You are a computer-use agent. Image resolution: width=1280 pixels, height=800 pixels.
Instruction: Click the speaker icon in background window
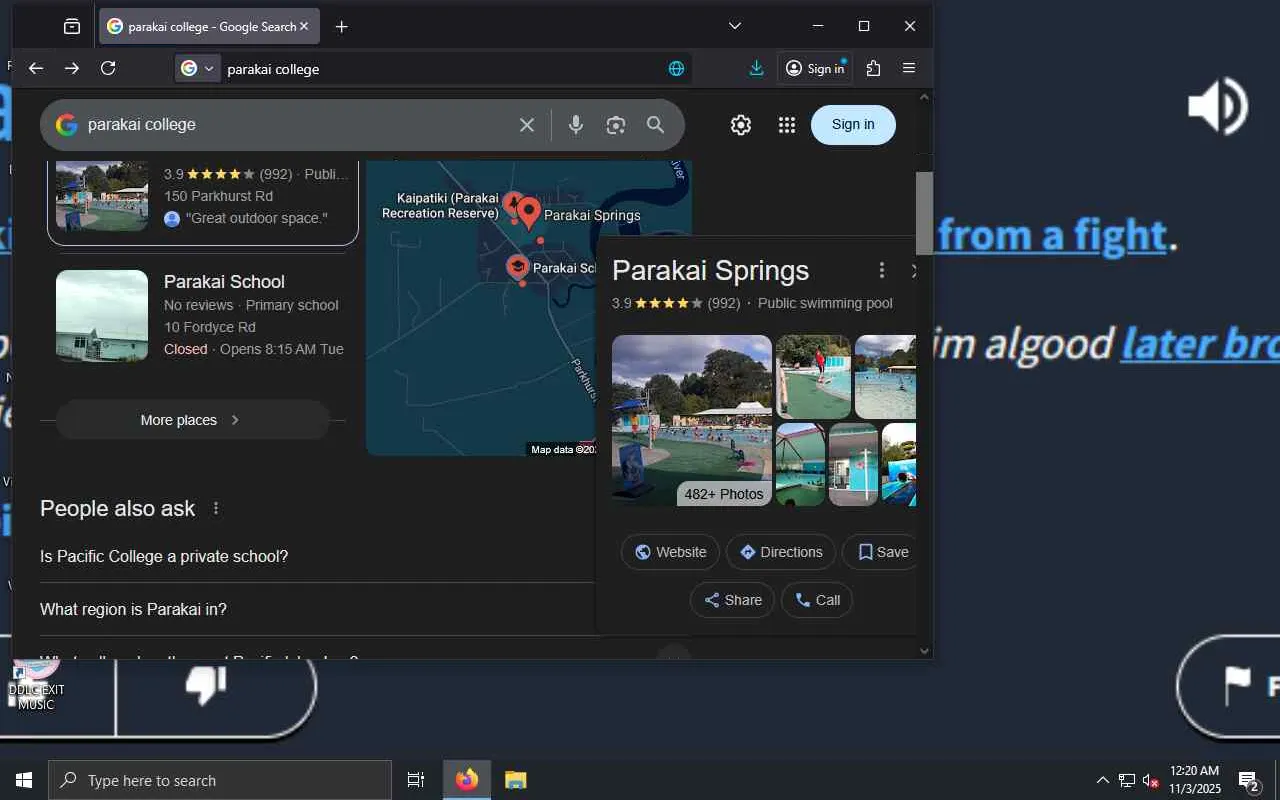(x=1217, y=105)
